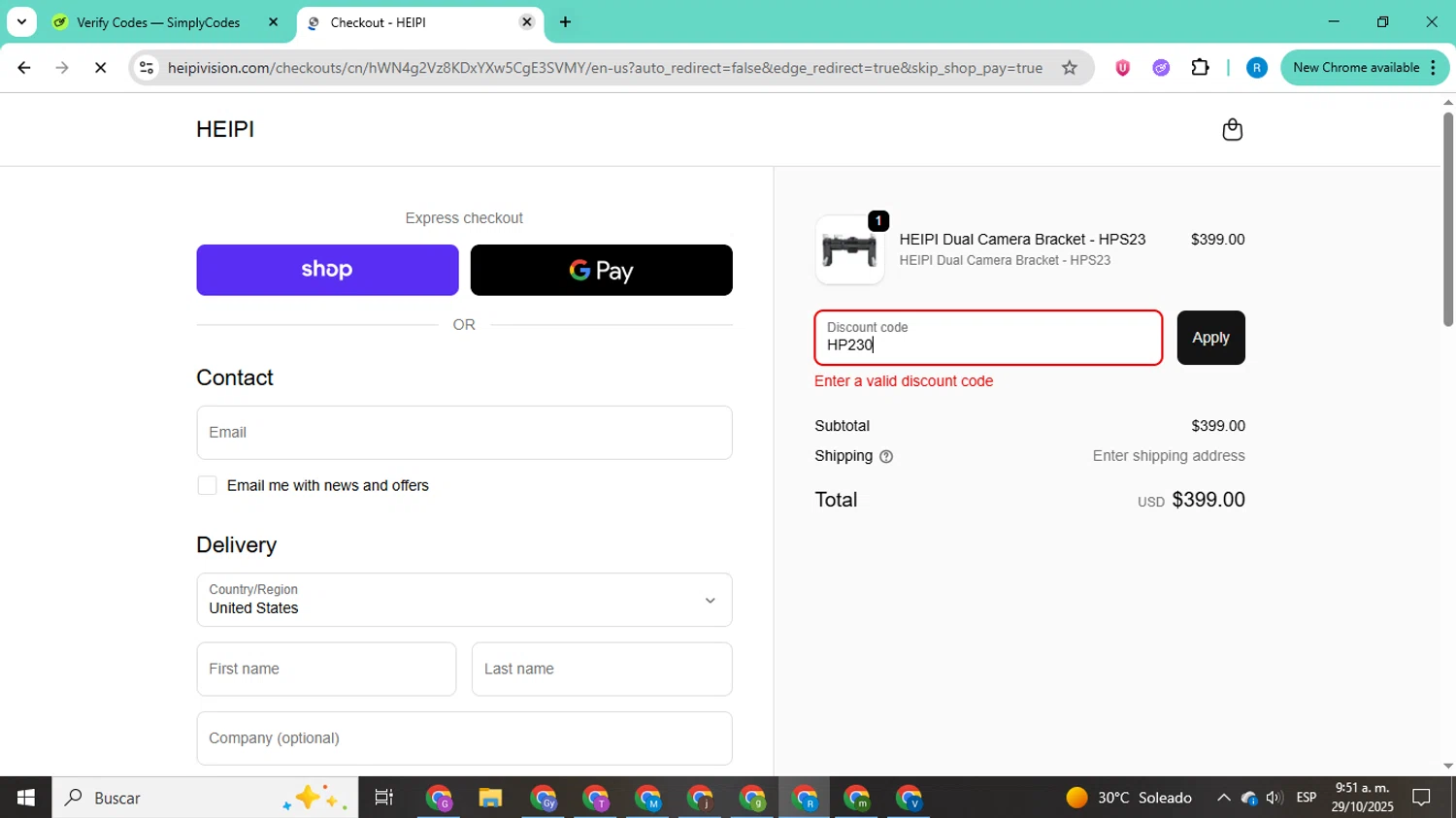The height and width of the screenshot is (818, 1456).
Task: Select the Checkout - HEIPI tab
Action: tap(378, 22)
